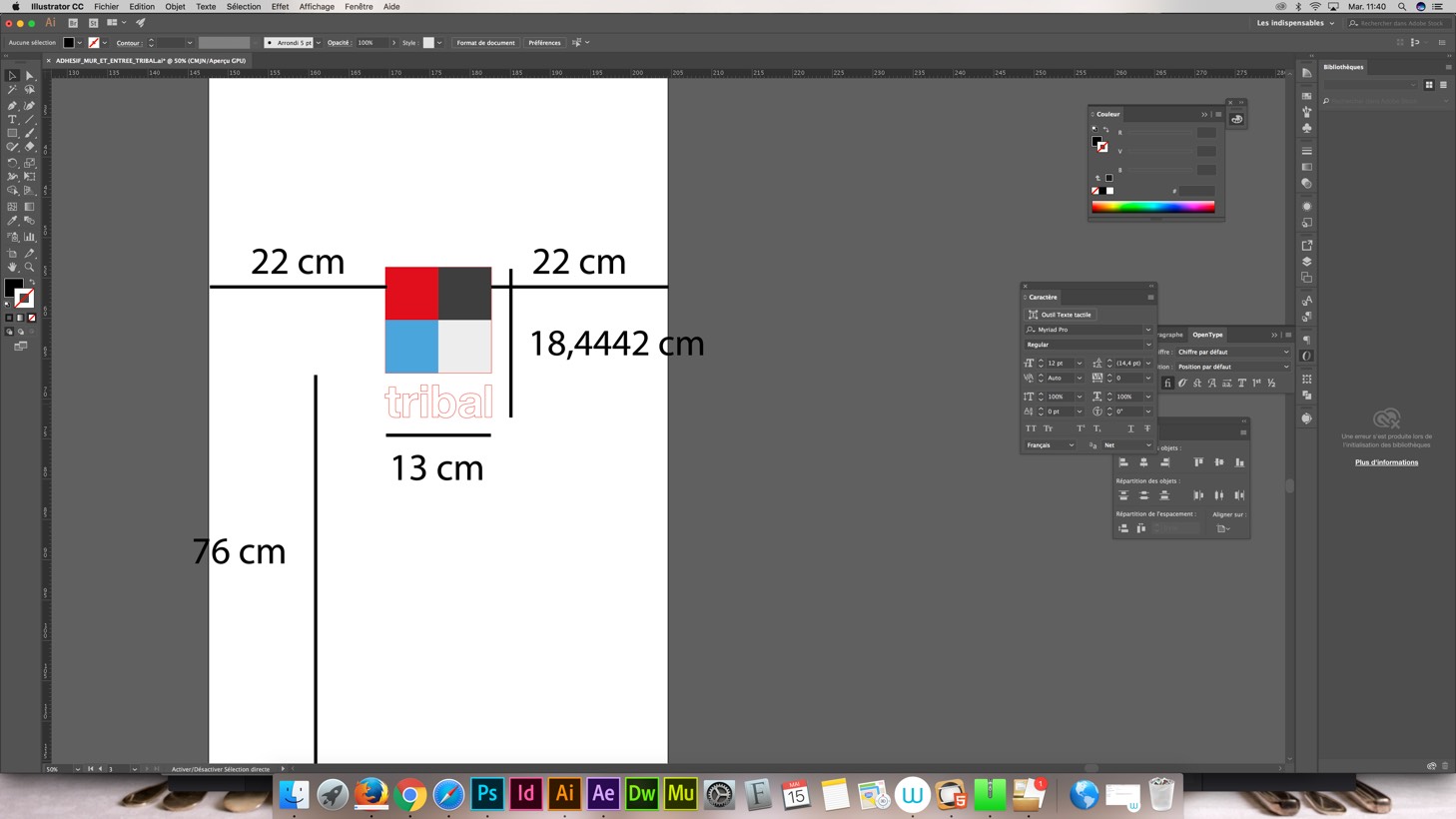1456x819 pixels.
Task: Select the Zoom tool
Action: [29, 268]
